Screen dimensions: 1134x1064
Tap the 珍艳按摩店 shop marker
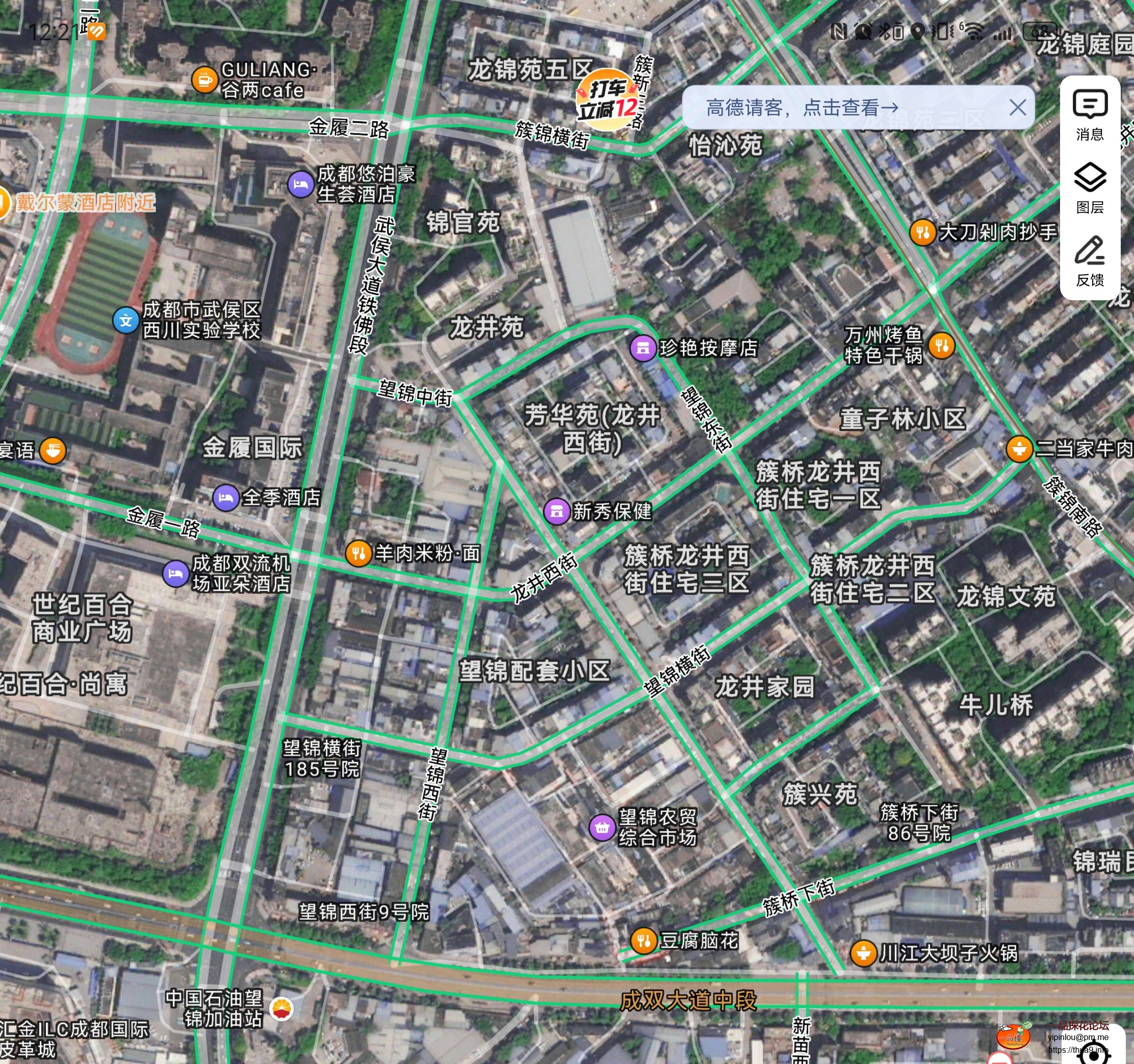[642, 348]
